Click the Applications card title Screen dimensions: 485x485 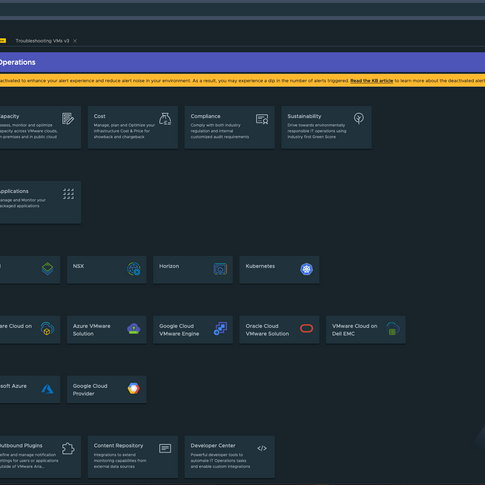tap(14, 191)
